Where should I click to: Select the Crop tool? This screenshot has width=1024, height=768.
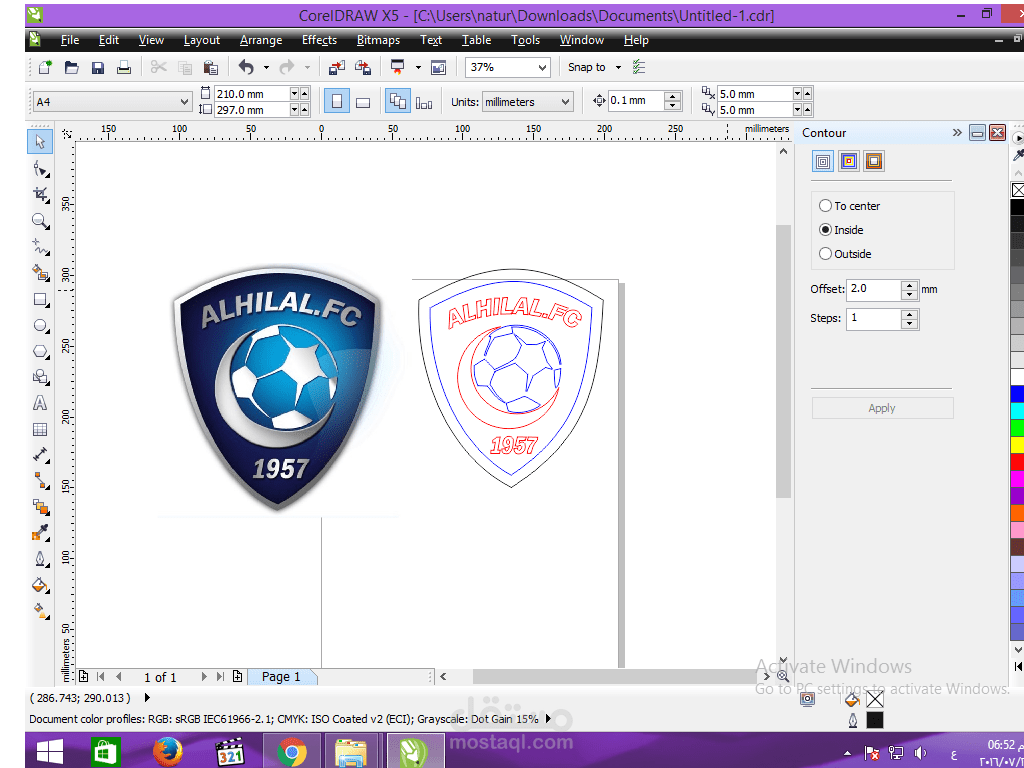coord(40,195)
